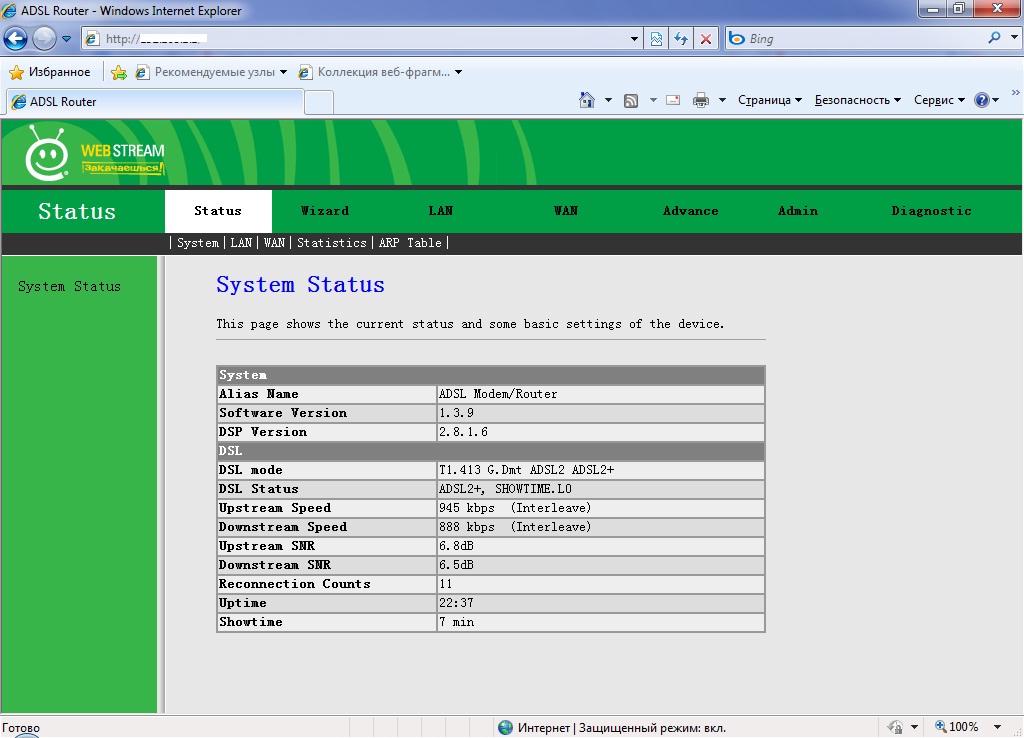The height and width of the screenshot is (738, 1024).
Task: Click the Bing search magnifier icon
Action: point(995,39)
